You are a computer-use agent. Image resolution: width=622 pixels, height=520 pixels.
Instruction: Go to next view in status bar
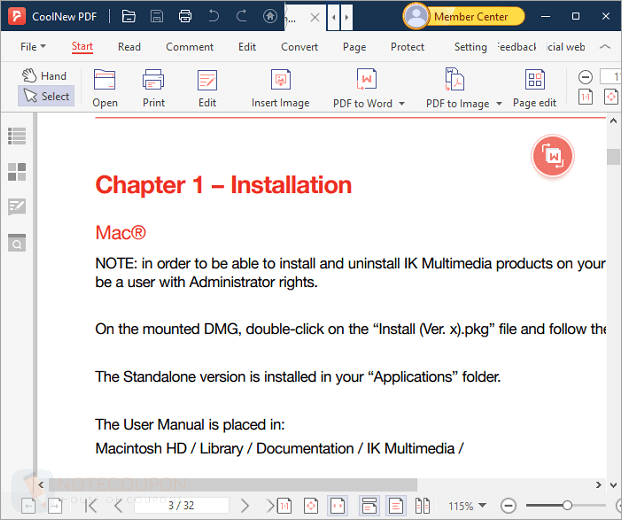55,506
